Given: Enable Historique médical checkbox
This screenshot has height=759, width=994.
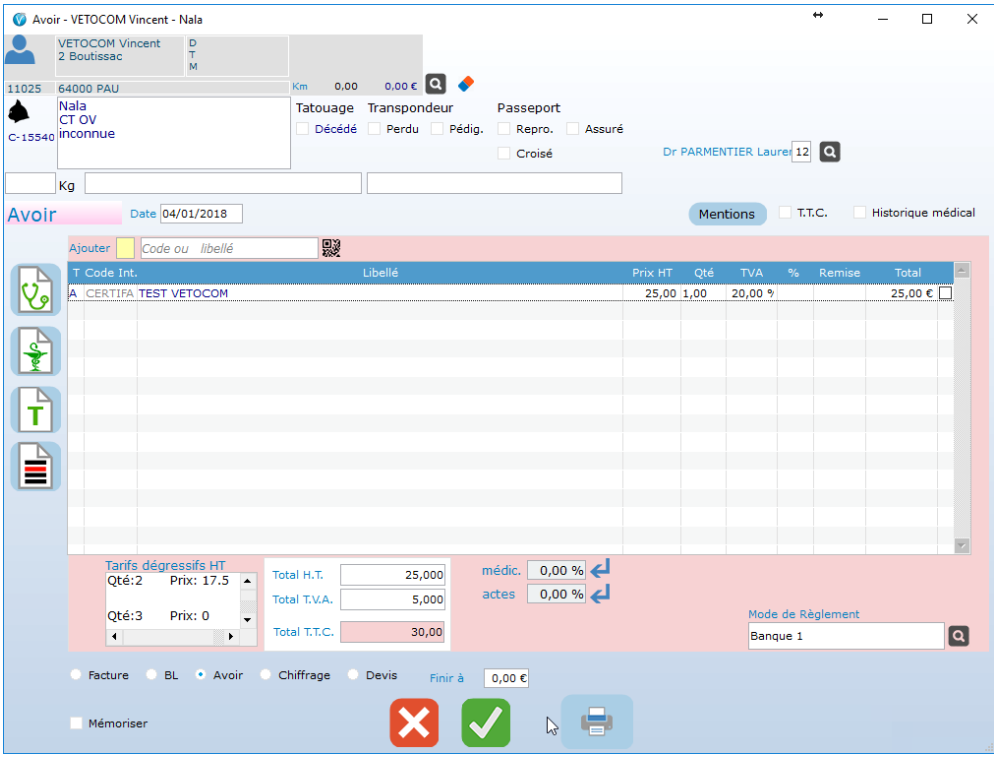Looking at the screenshot, I should pos(860,212).
